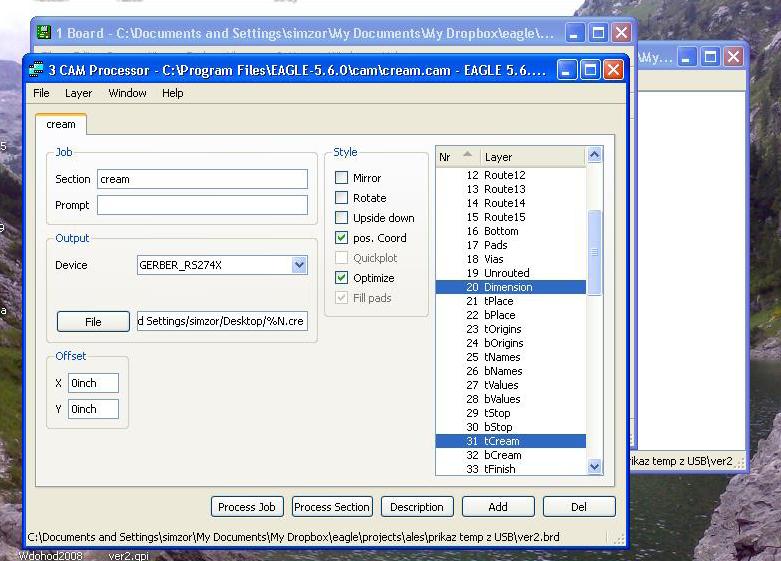Viewport: 781px width, 561px height.
Task: Click the Layer column header
Action: pos(532,156)
